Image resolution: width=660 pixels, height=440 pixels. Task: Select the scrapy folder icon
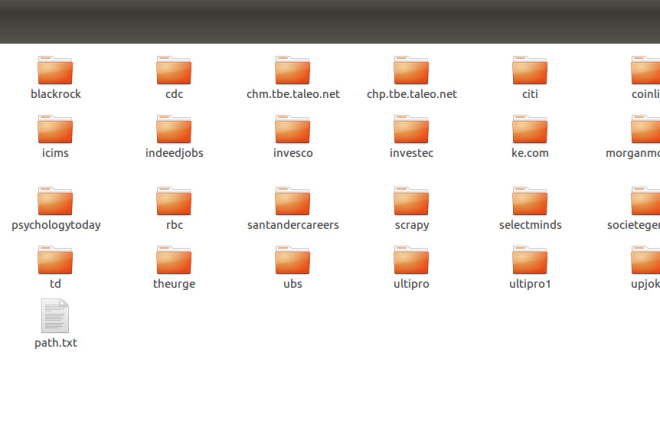click(411, 201)
